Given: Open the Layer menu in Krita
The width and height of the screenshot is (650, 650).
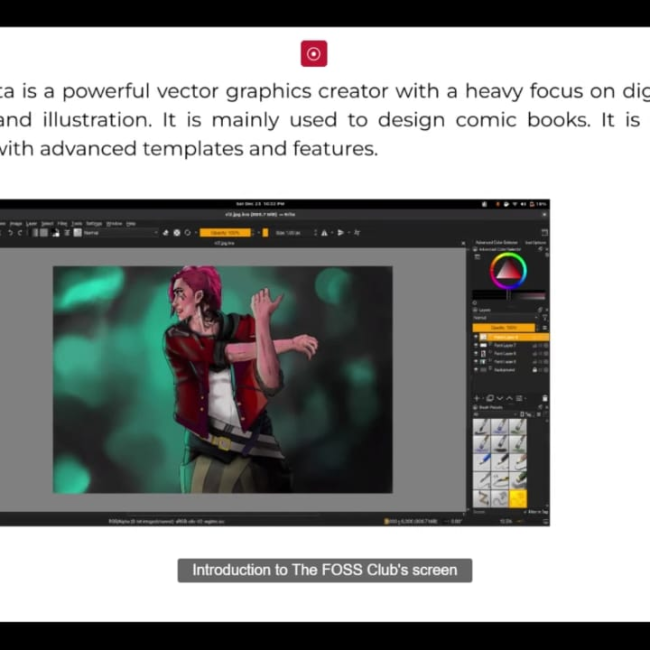Looking at the screenshot, I should point(32,223).
